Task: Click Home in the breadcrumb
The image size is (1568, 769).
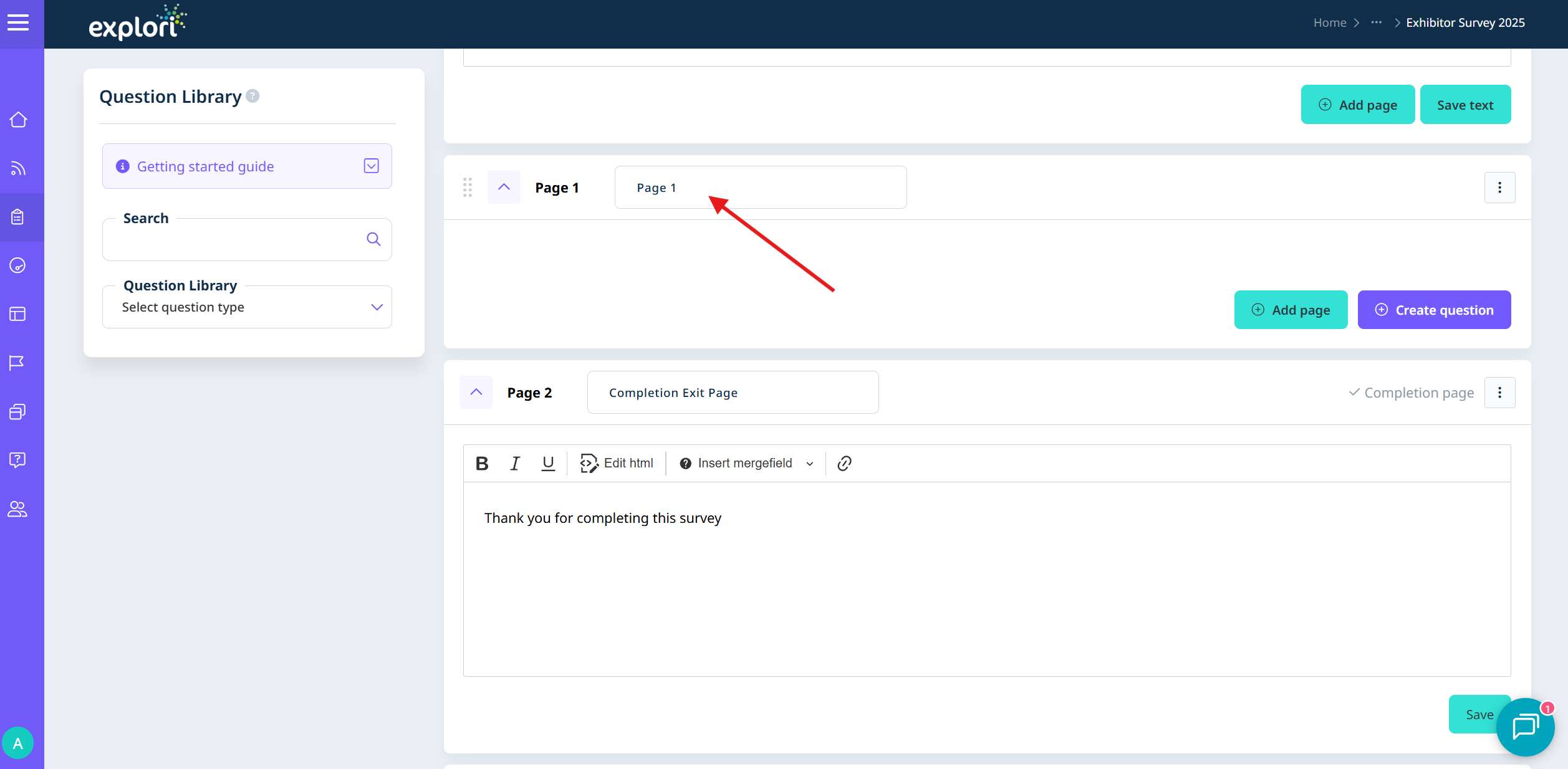Action: pos(1329,23)
